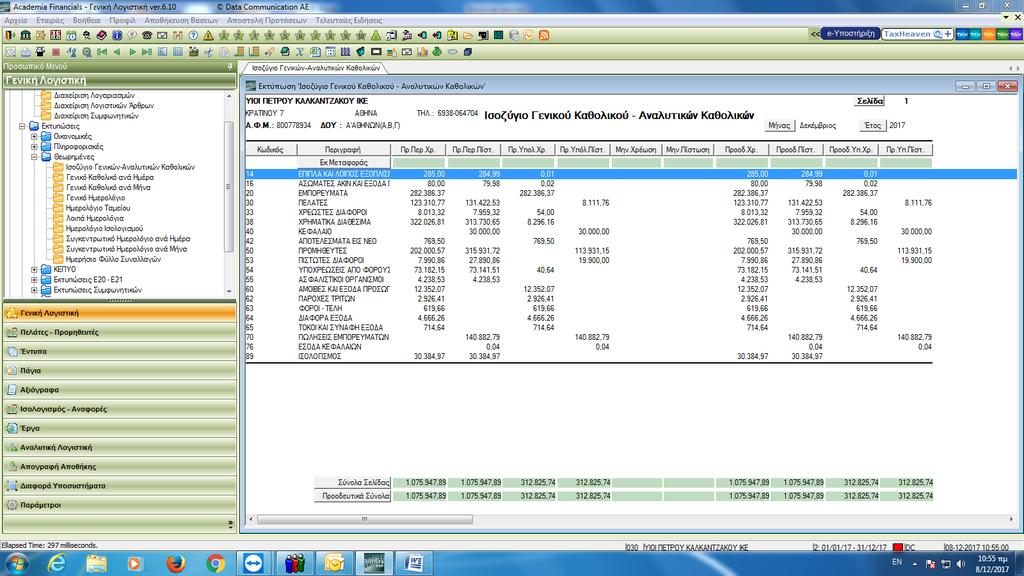Click the Windows Start button
Viewport: 1024px width, 576px height.
[x=16, y=563]
